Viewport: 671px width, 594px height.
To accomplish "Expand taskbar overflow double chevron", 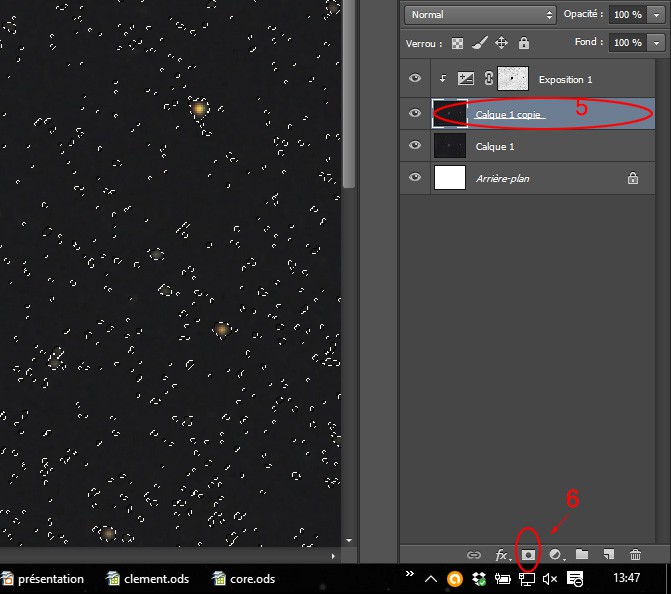I will pyautogui.click(x=410, y=574).
